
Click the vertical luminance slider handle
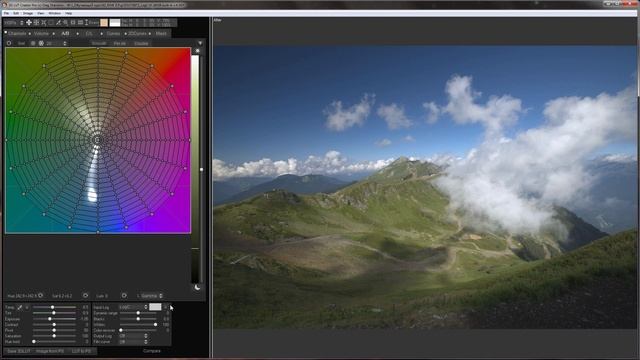(x=201, y=169)
